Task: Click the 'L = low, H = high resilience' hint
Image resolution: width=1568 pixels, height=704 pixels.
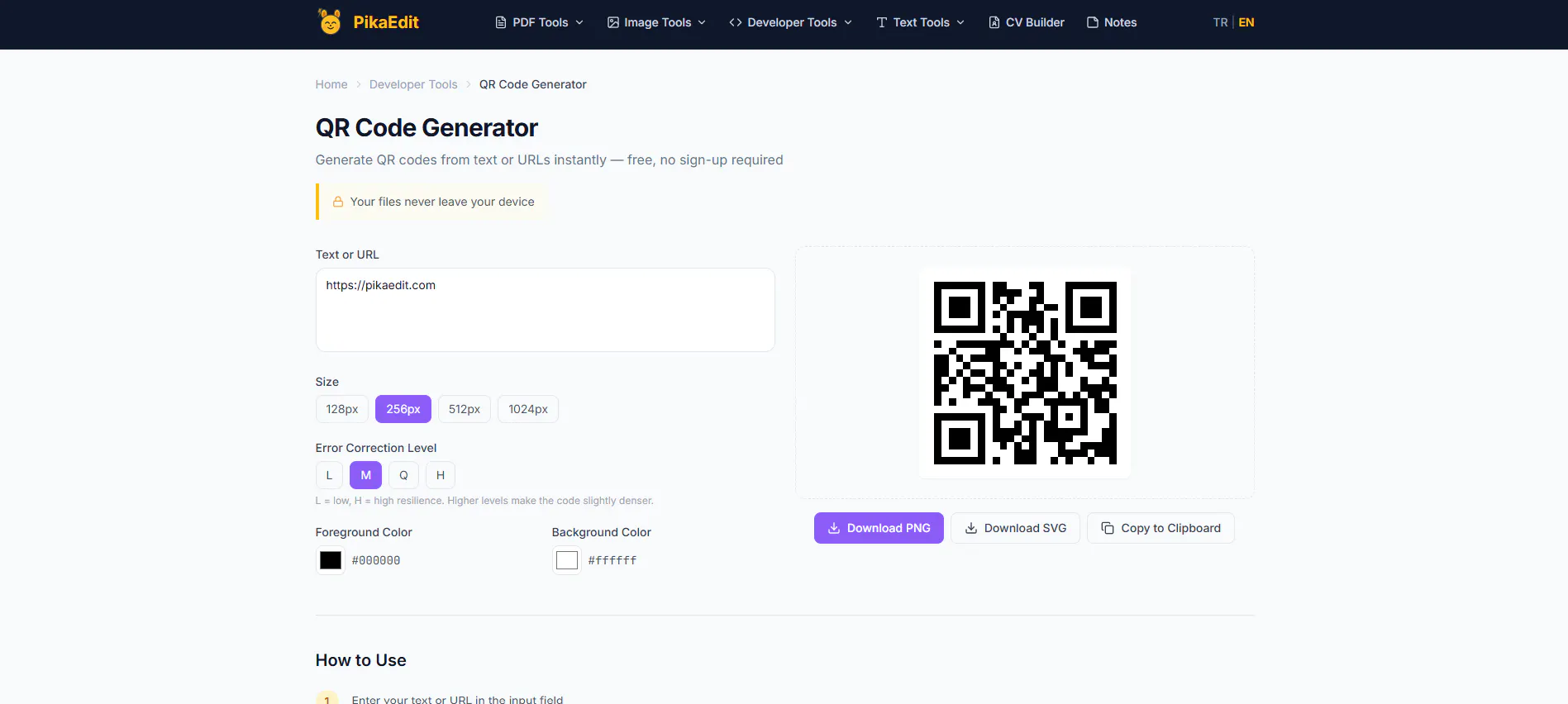Action: click(x=484, y=501)
